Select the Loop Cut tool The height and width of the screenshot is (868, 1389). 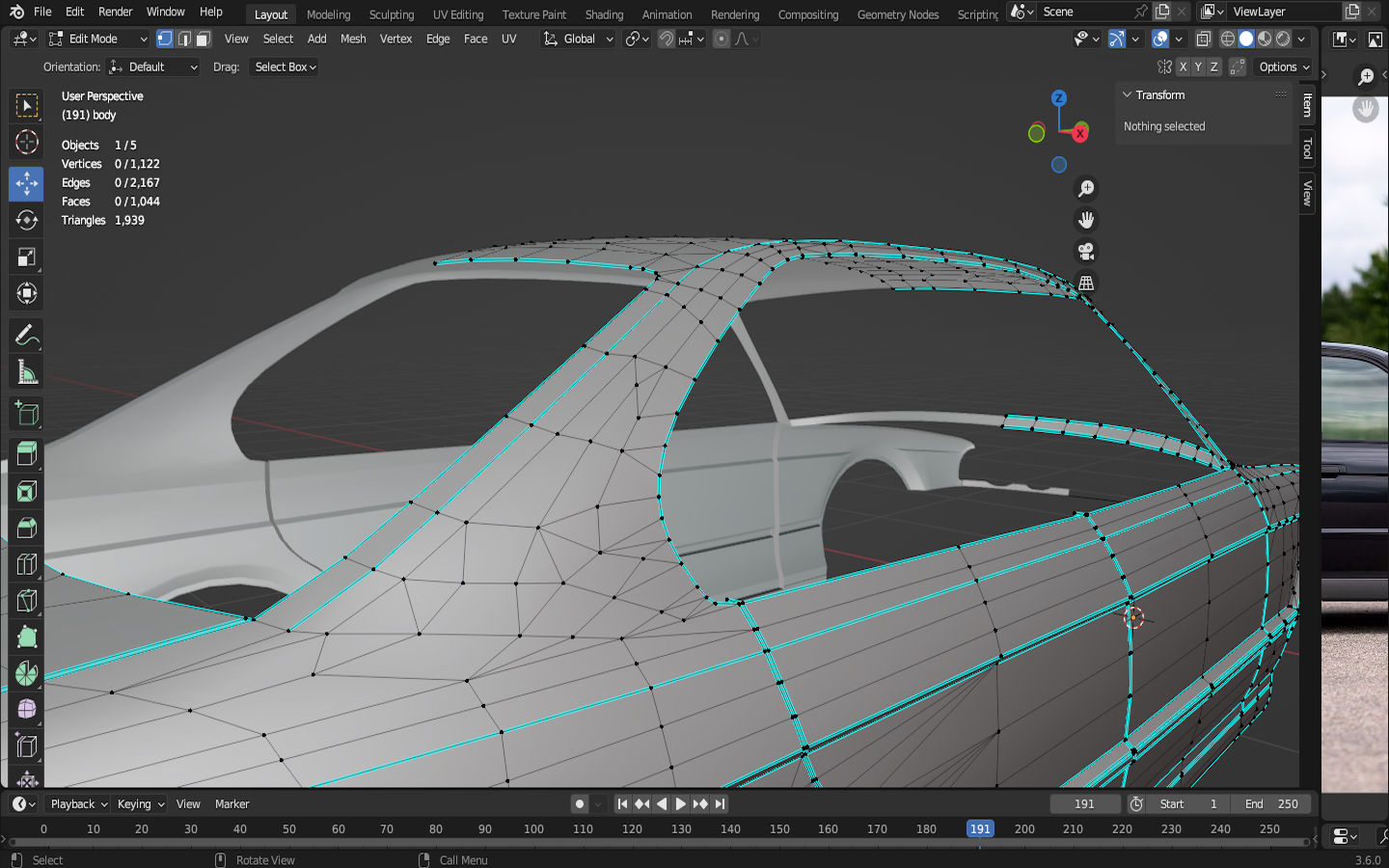pos(26,564)
